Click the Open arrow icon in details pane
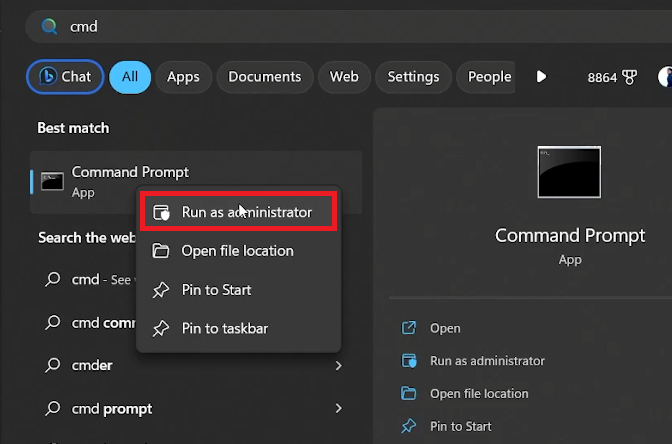 408,328
